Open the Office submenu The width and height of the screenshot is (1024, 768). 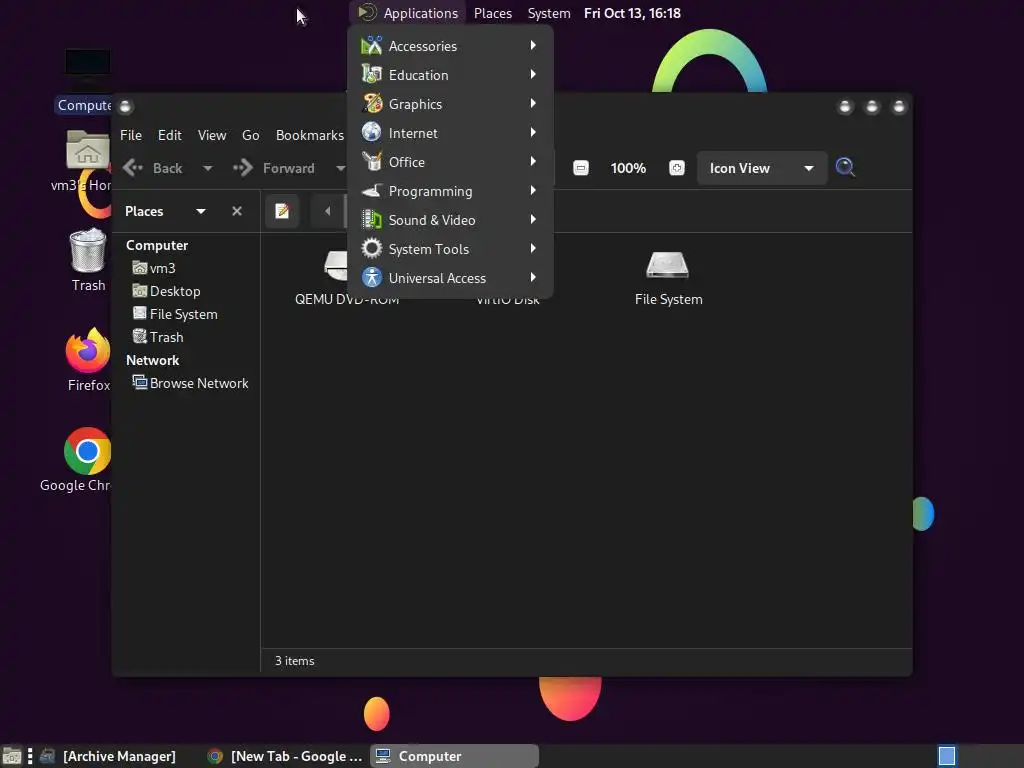coord(451,162)
